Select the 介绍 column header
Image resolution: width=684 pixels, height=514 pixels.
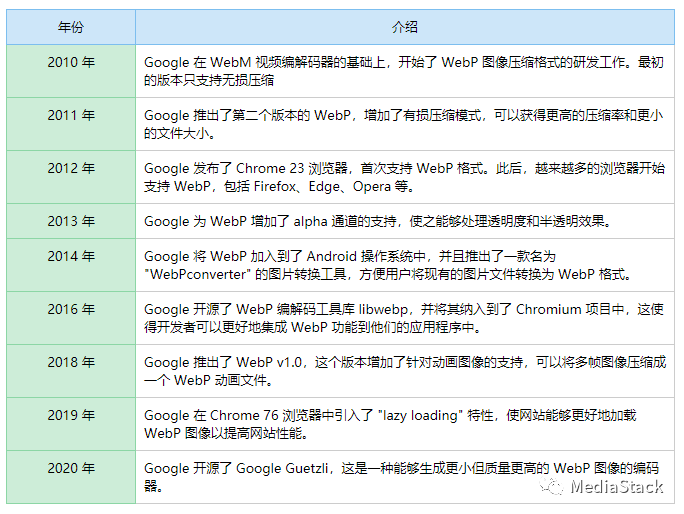(405, 27)
